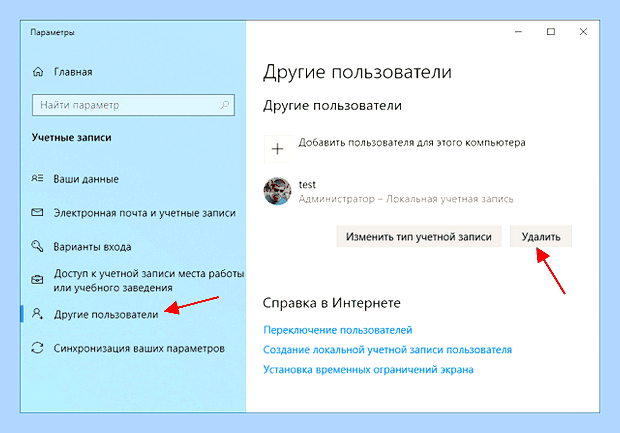620x433 pixels.
Task: Open Доступ к учетной записи места работы
Action: pyautogui.click(x=149, y=280)
